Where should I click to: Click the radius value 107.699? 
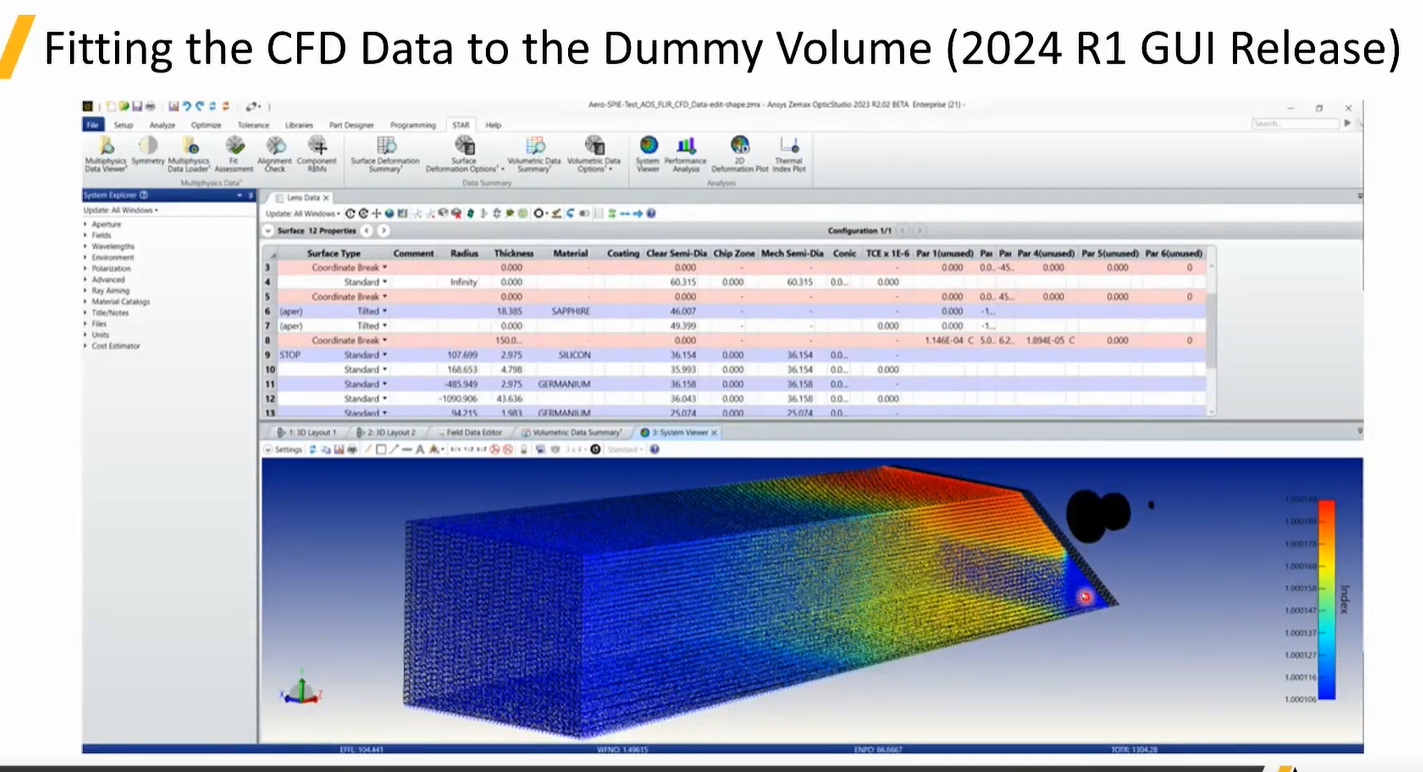click(464, 355)
